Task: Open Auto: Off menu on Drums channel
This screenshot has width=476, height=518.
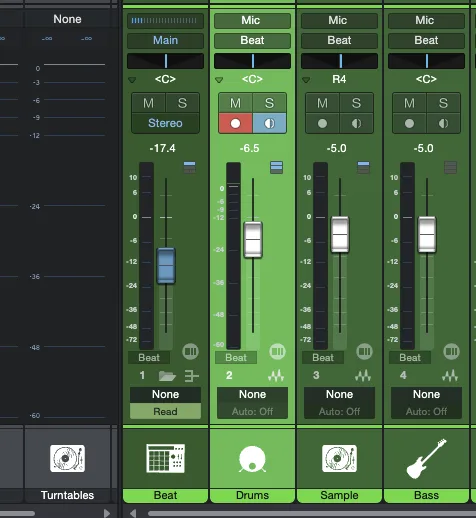Action: (x=252, y=411)
